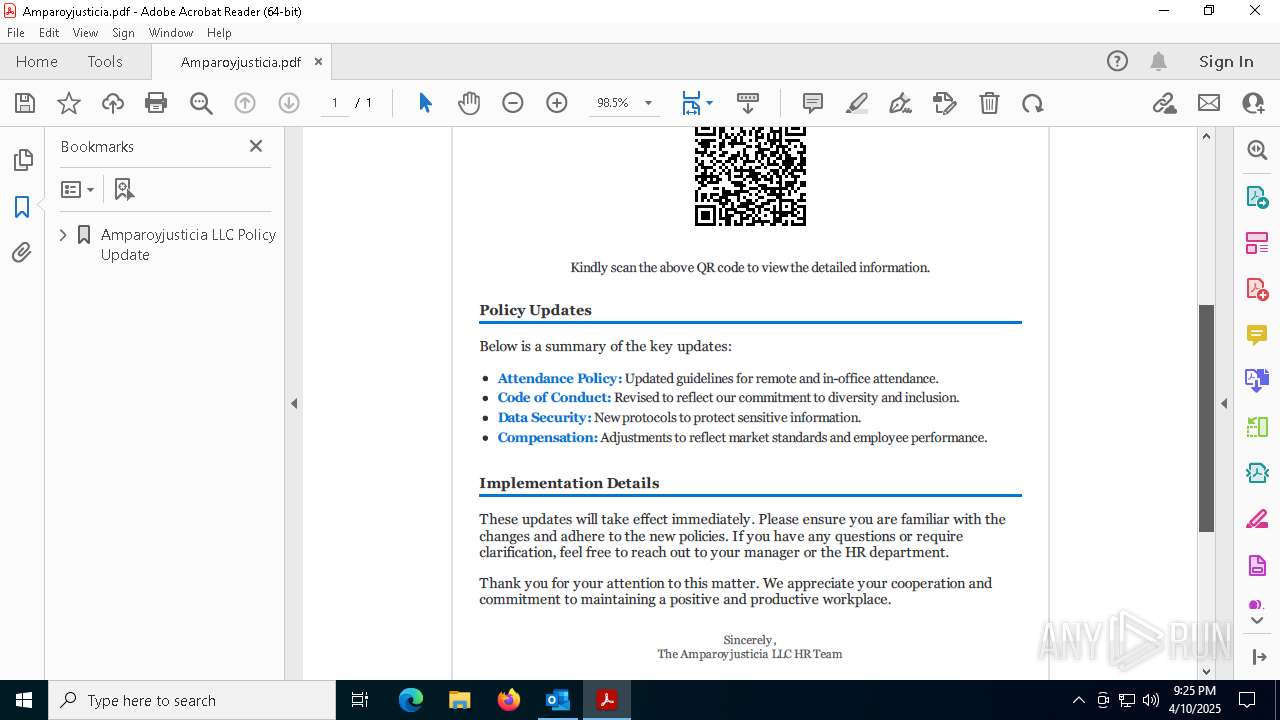Open the Sign menu

(123, 32)
